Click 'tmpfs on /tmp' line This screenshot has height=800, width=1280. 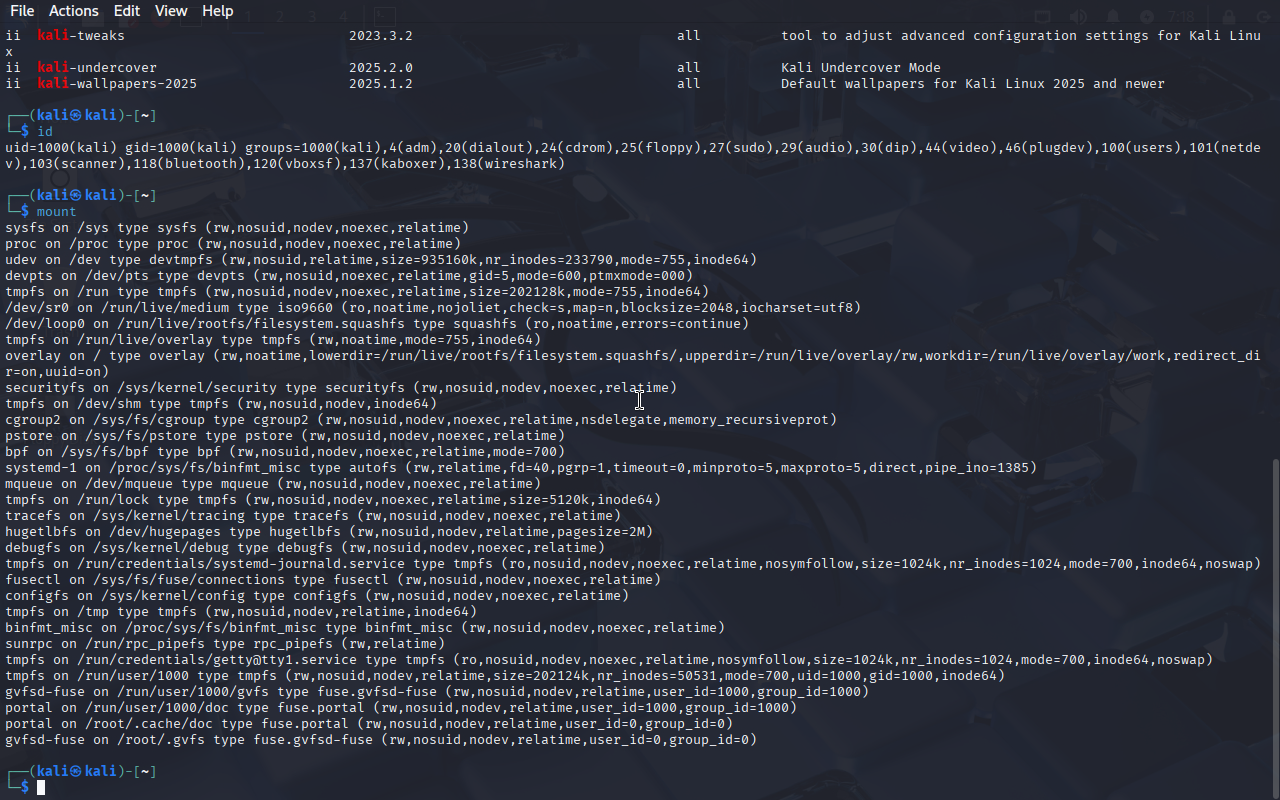pos(241,611)
